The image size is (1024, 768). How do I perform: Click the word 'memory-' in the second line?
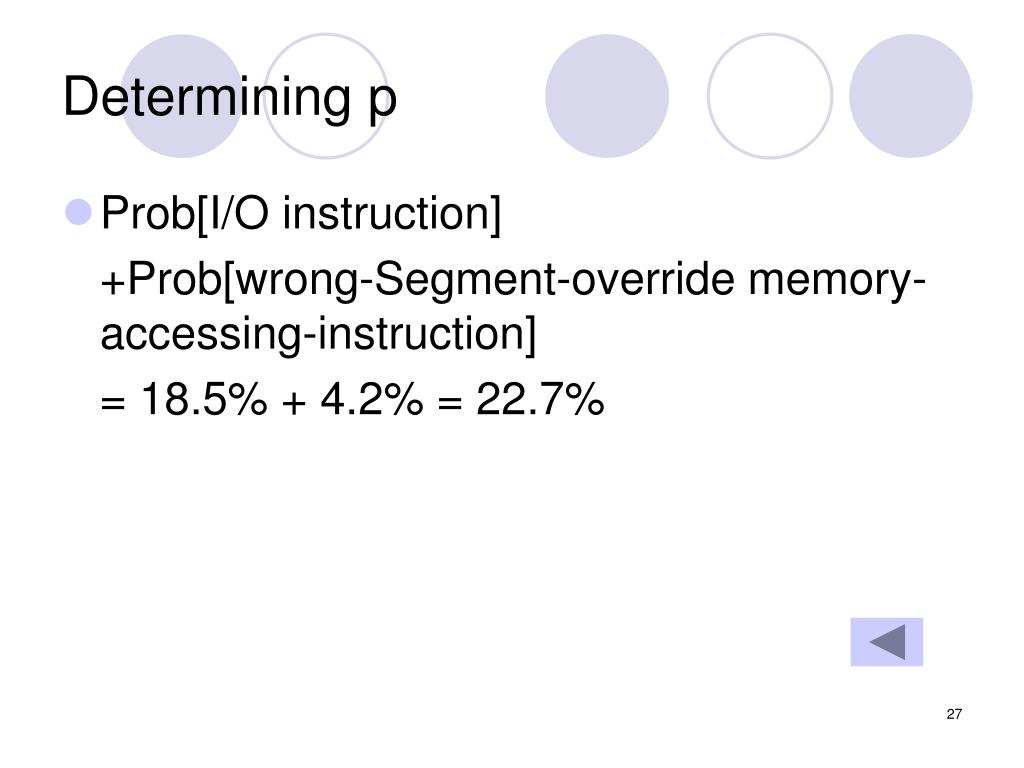pos(837,281)
